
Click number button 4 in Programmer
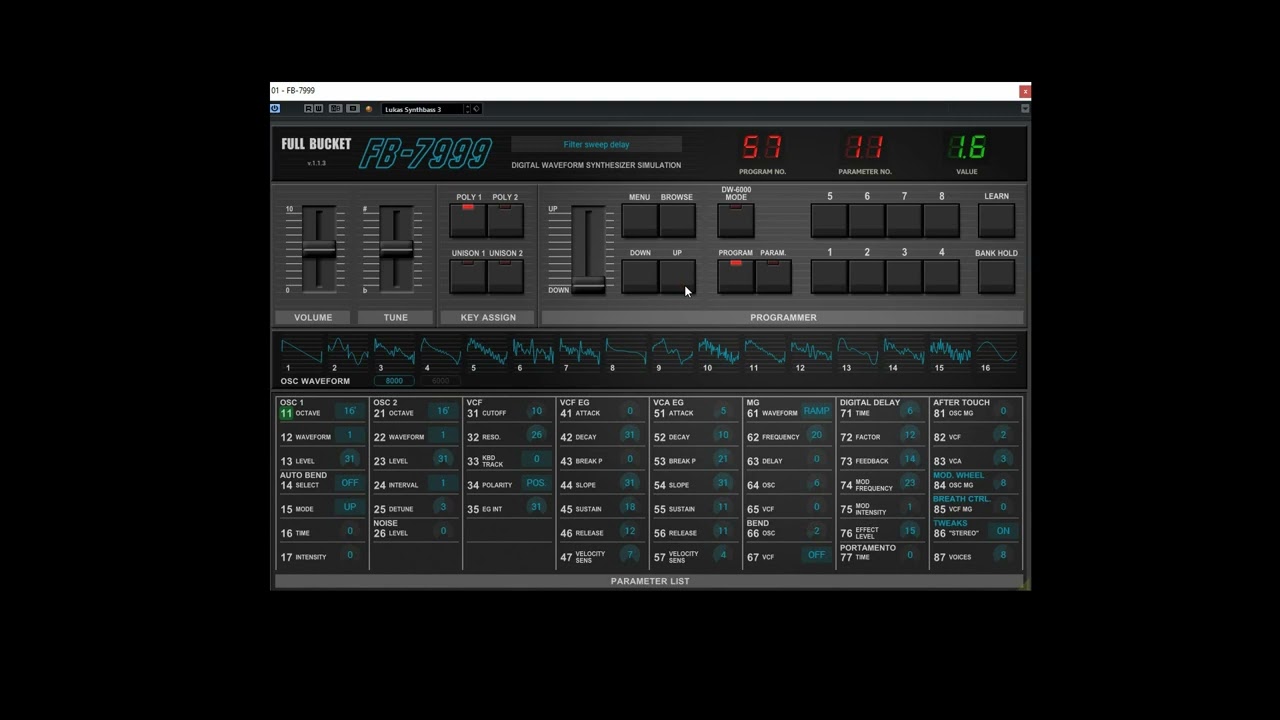click(x=941, y=276)
